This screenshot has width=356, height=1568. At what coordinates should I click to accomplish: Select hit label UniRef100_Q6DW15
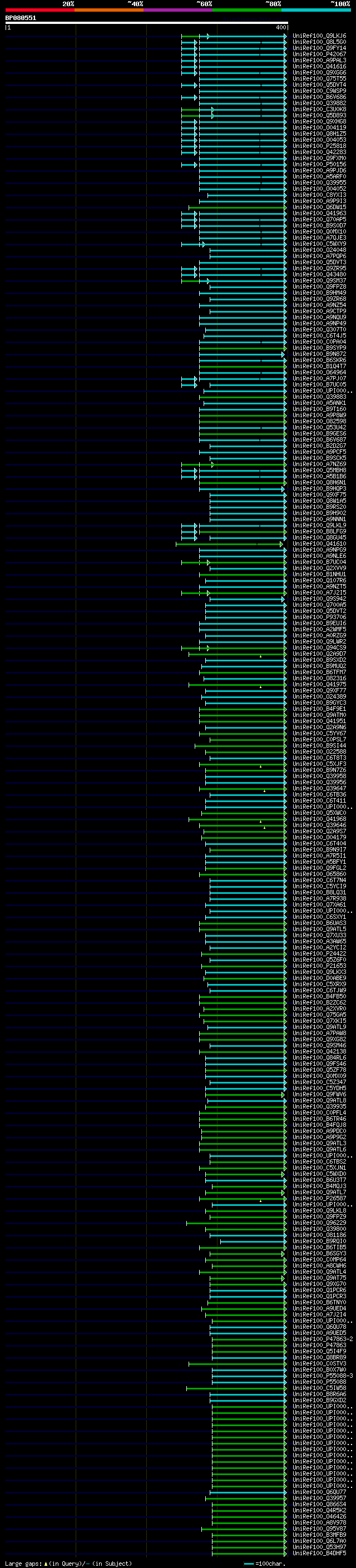pyautogui.click(x=319, y=207)
